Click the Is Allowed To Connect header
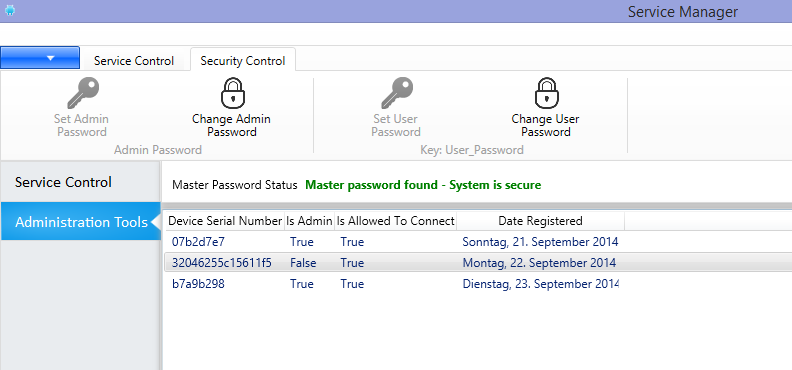This screenshot has width=792, height=370. [395, 221]
